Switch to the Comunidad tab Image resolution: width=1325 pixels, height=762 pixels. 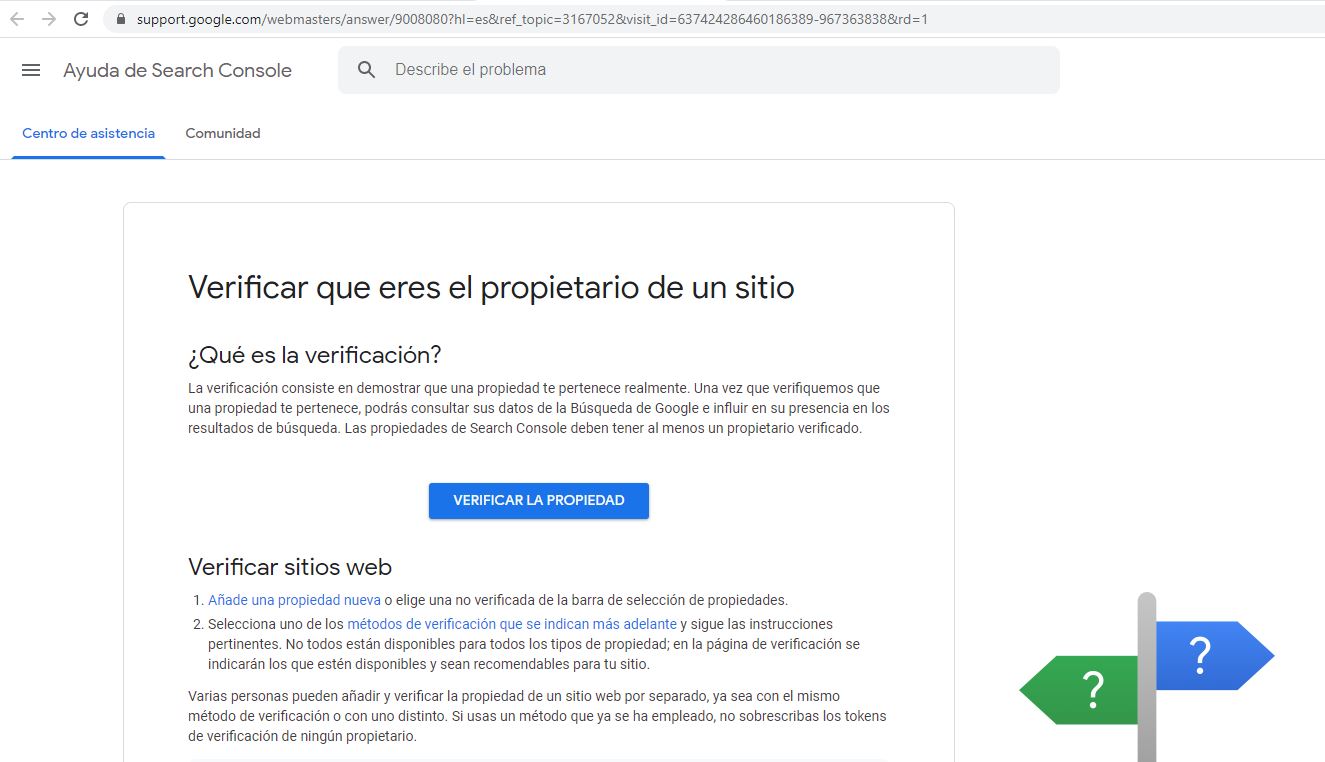point(222,133)
